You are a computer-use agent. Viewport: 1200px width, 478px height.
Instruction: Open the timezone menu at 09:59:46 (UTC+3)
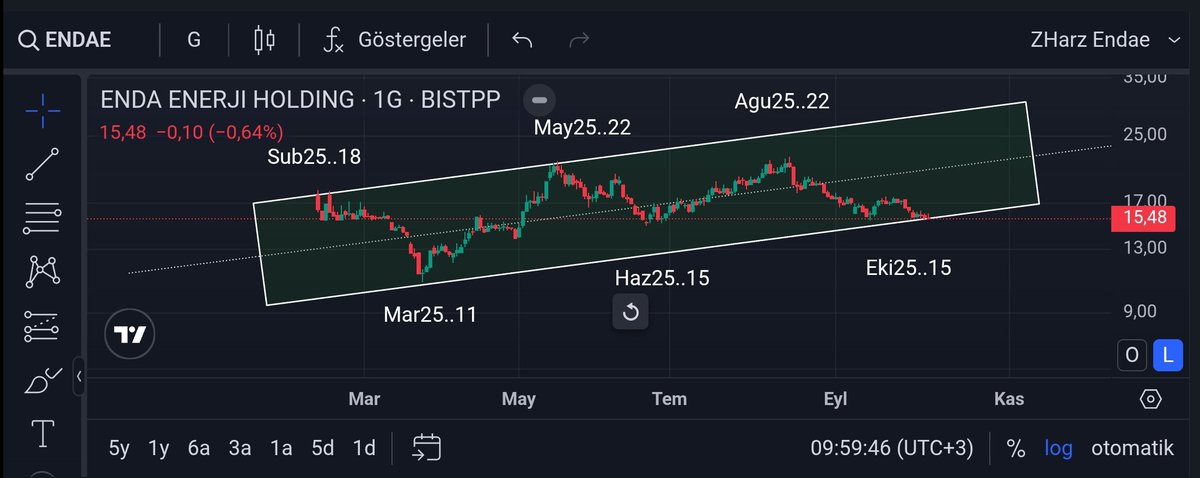tap(892, 448)
